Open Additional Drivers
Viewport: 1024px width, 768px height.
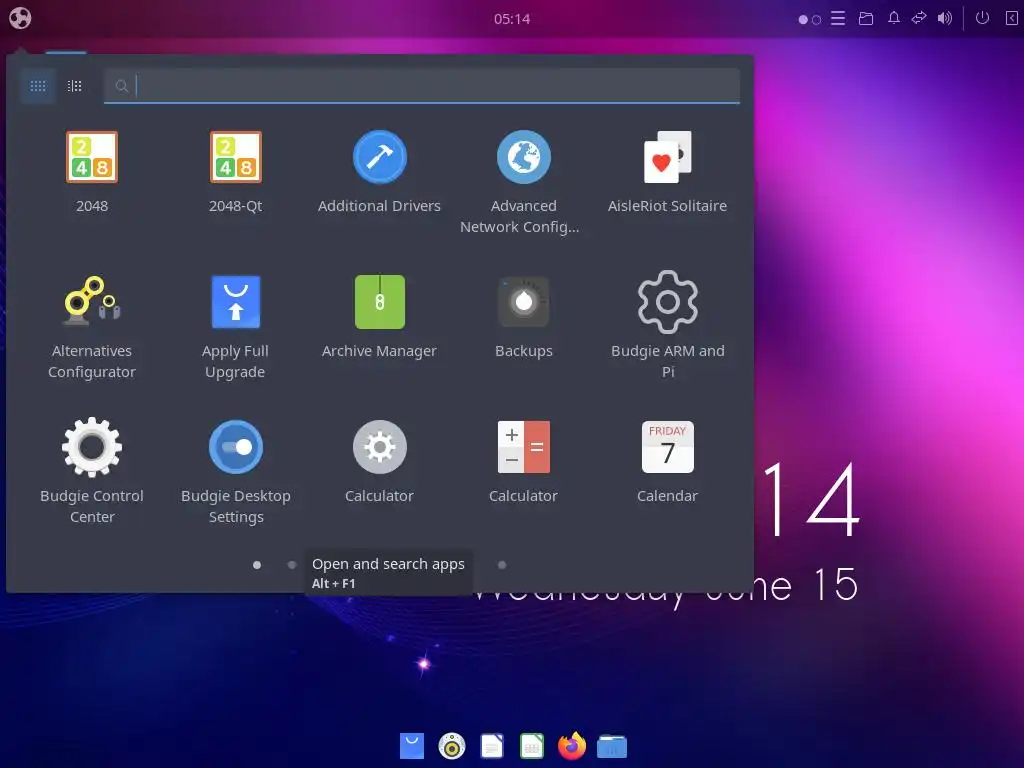[x=379, y=171]
